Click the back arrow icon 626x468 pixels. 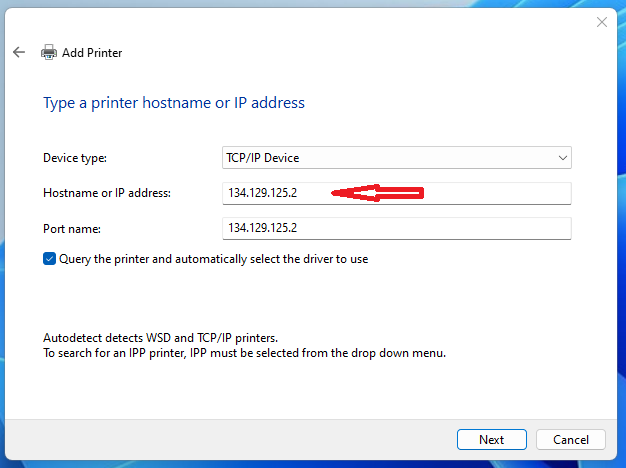pos(19,52)
